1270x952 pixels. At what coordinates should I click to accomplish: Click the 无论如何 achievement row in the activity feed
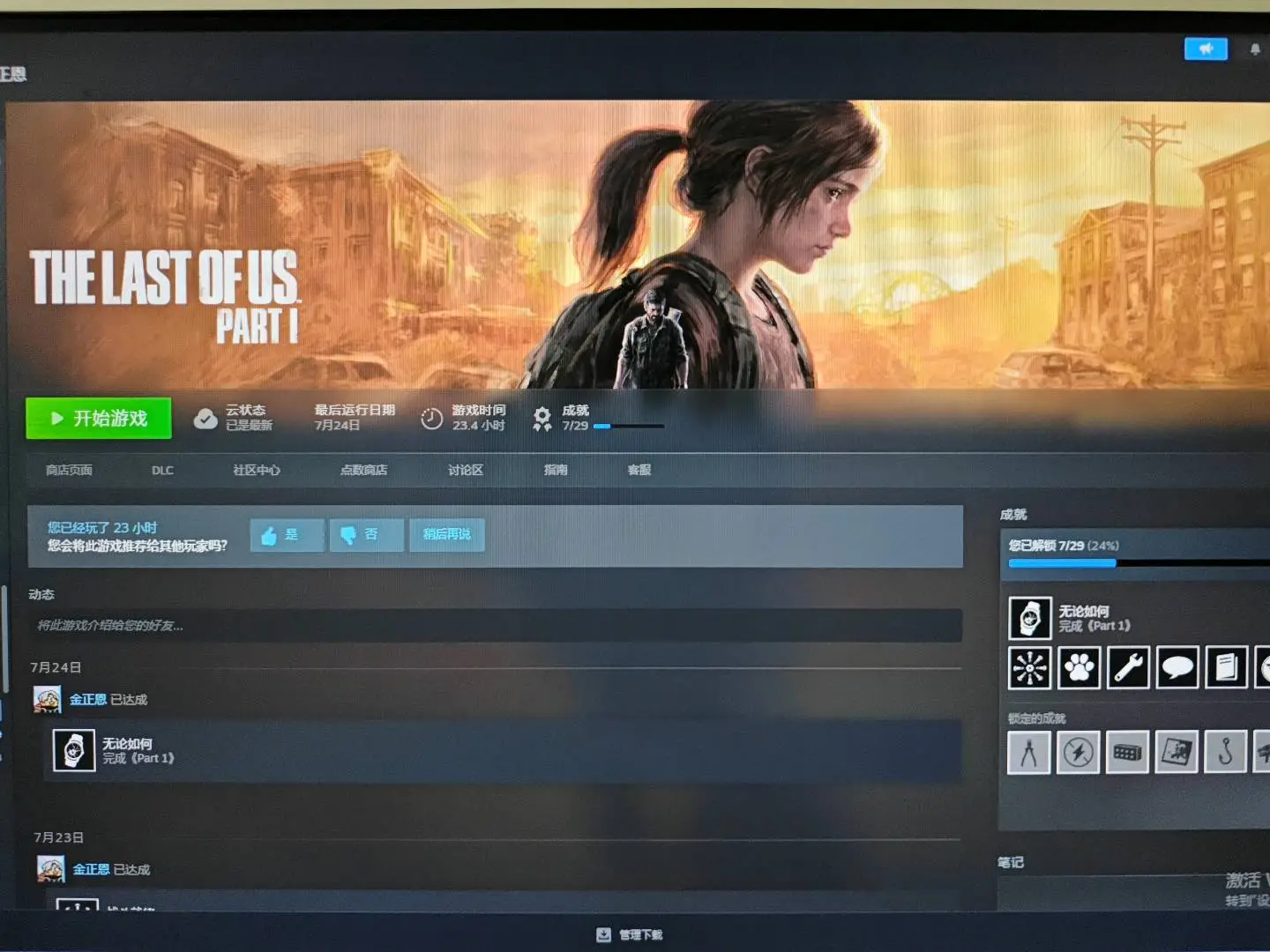503,751
